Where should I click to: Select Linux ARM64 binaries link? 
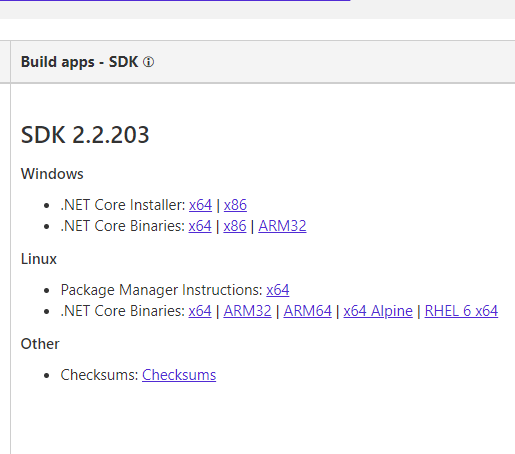308,311
